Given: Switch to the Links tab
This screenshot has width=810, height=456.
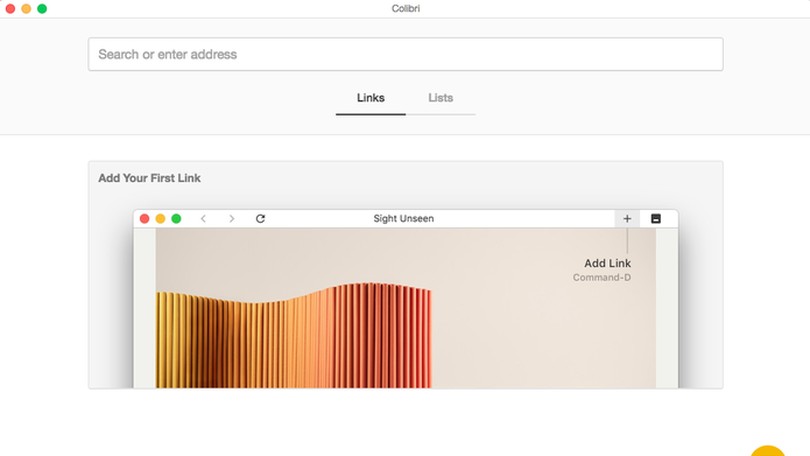Looking at the screenshot, I should [370, 98].
